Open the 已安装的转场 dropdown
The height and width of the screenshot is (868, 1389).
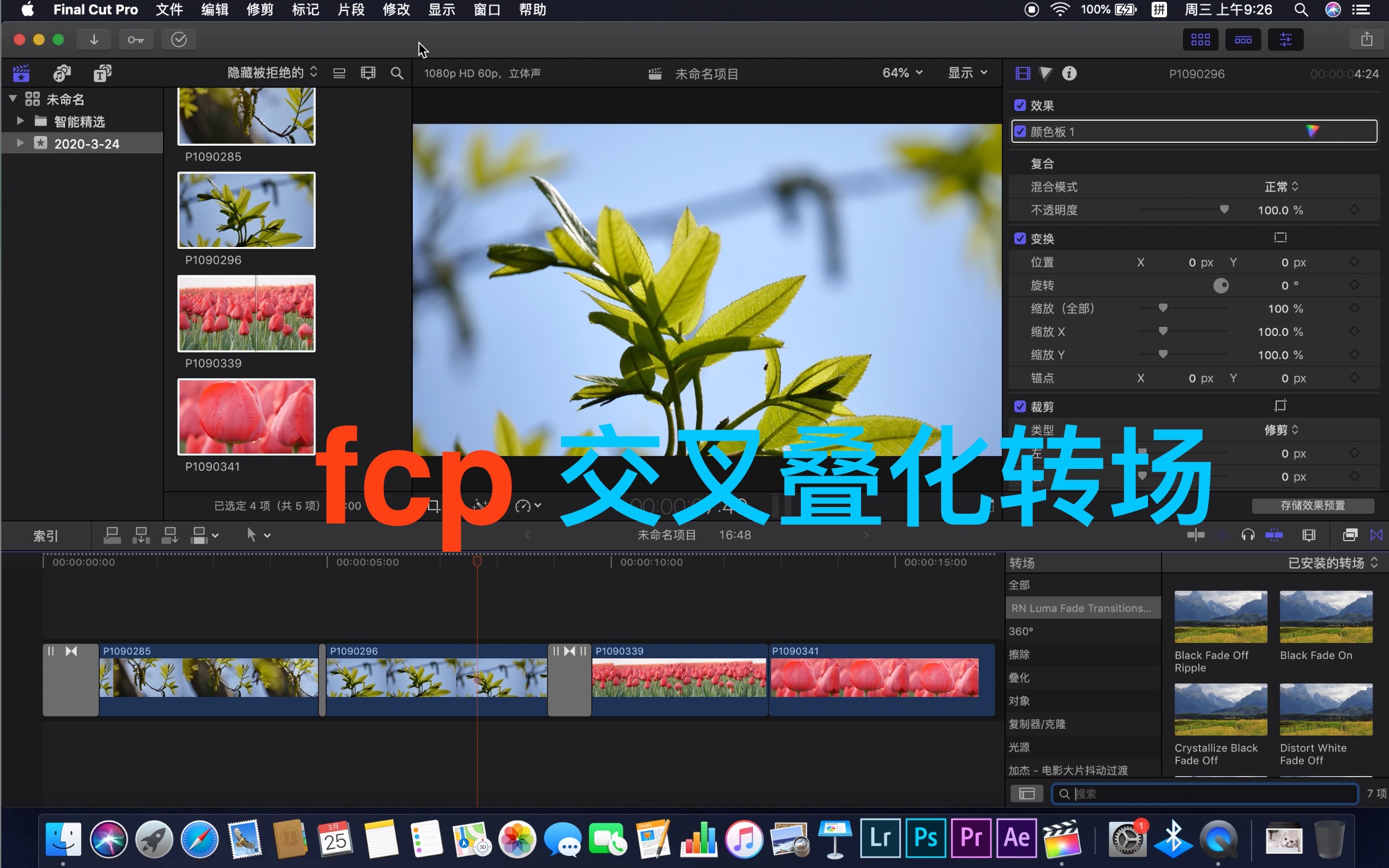pos(1333,563)
